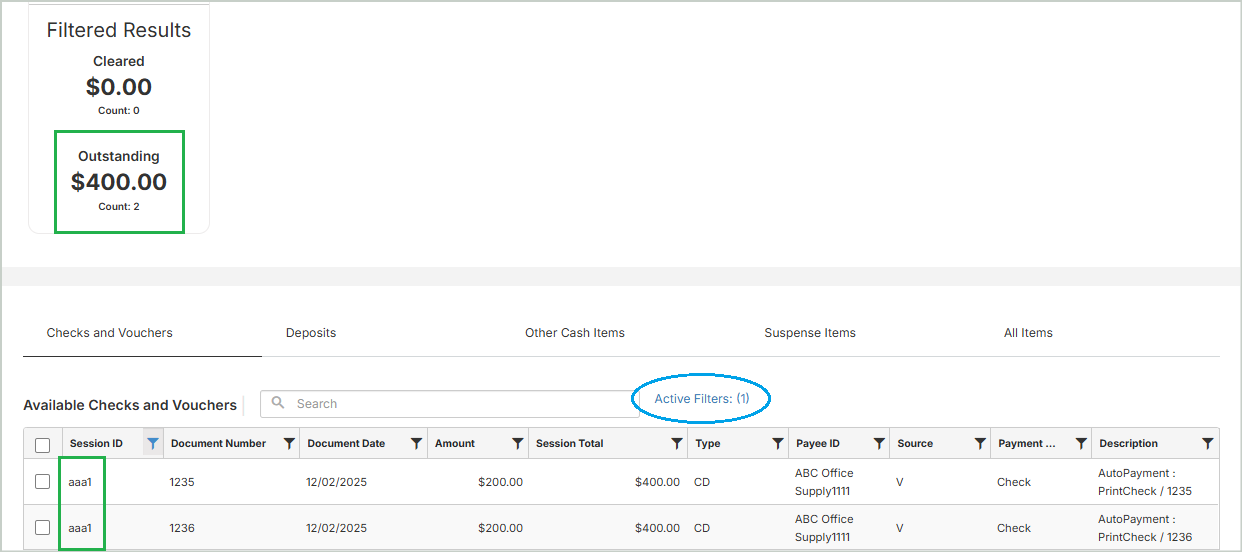Open the Amount column filter icon
The height and width of the screenshot is (552, 1242).
pos(517,444)
